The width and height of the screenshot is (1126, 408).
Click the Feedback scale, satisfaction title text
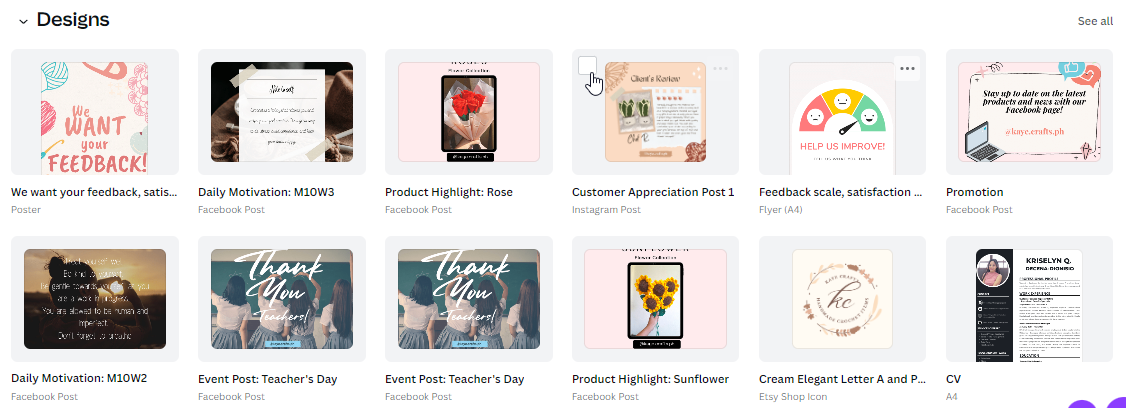pos(840,192)
